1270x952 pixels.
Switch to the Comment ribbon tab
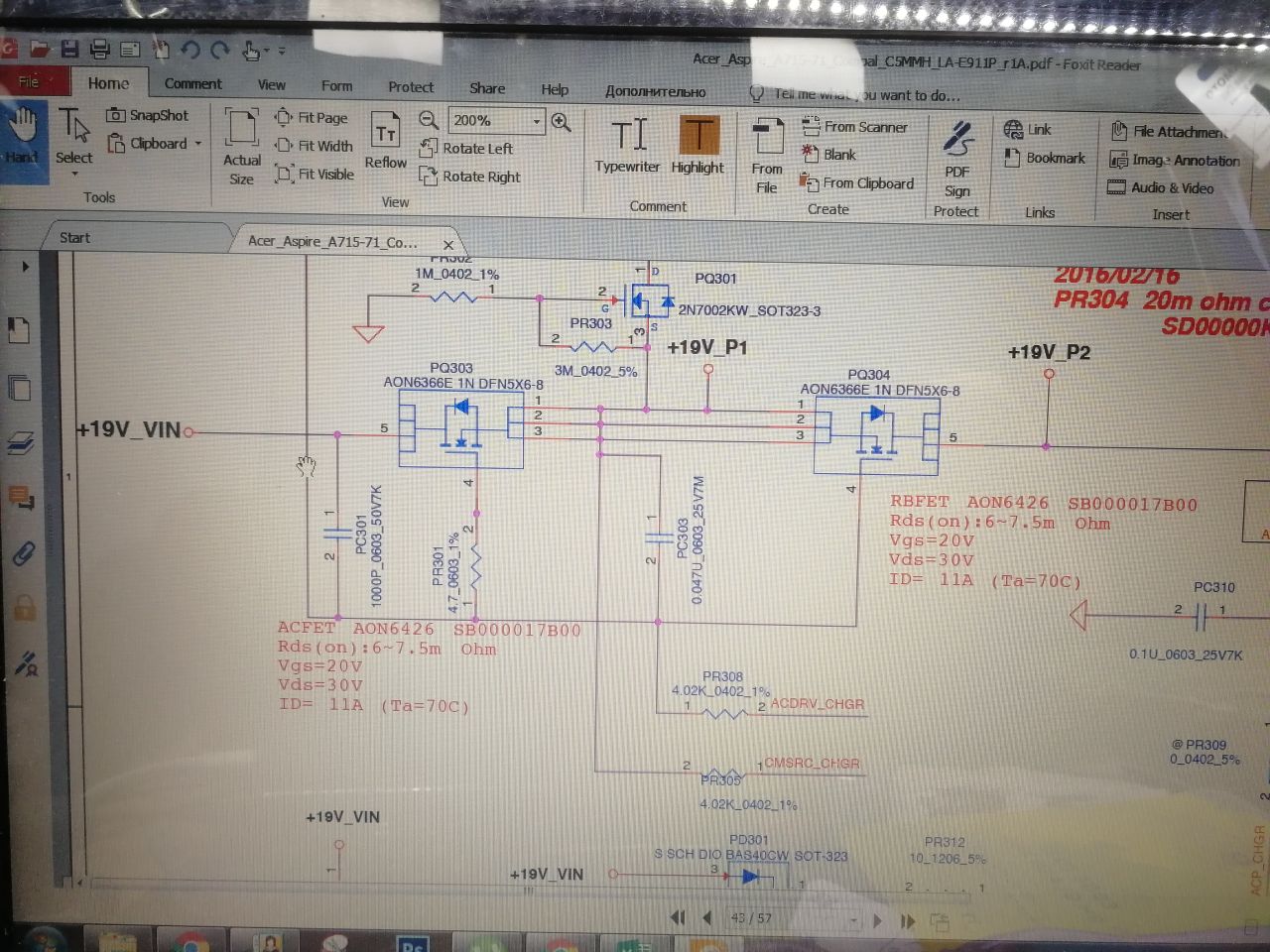193,84
